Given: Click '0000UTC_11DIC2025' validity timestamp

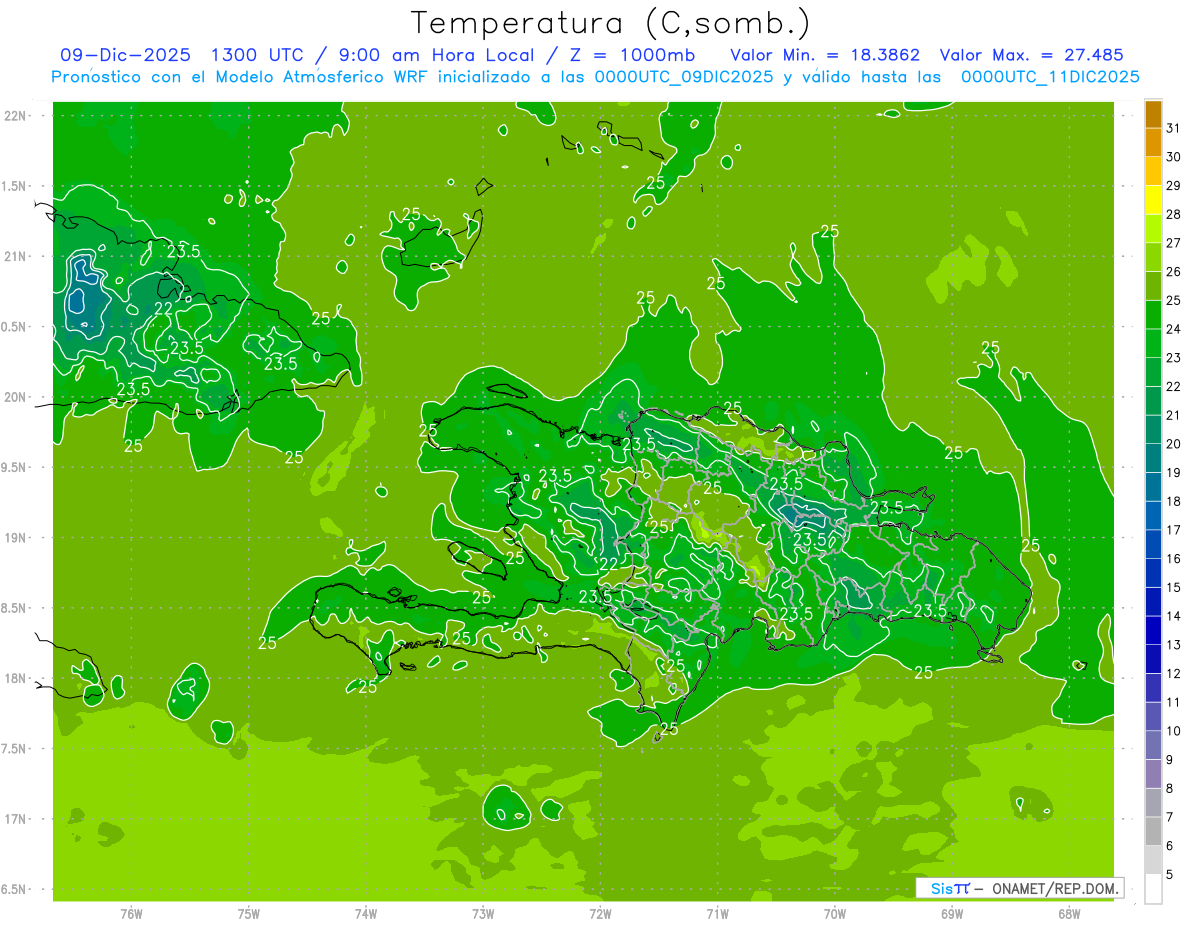Looking at the screenshot, I should pos(1050,77).
